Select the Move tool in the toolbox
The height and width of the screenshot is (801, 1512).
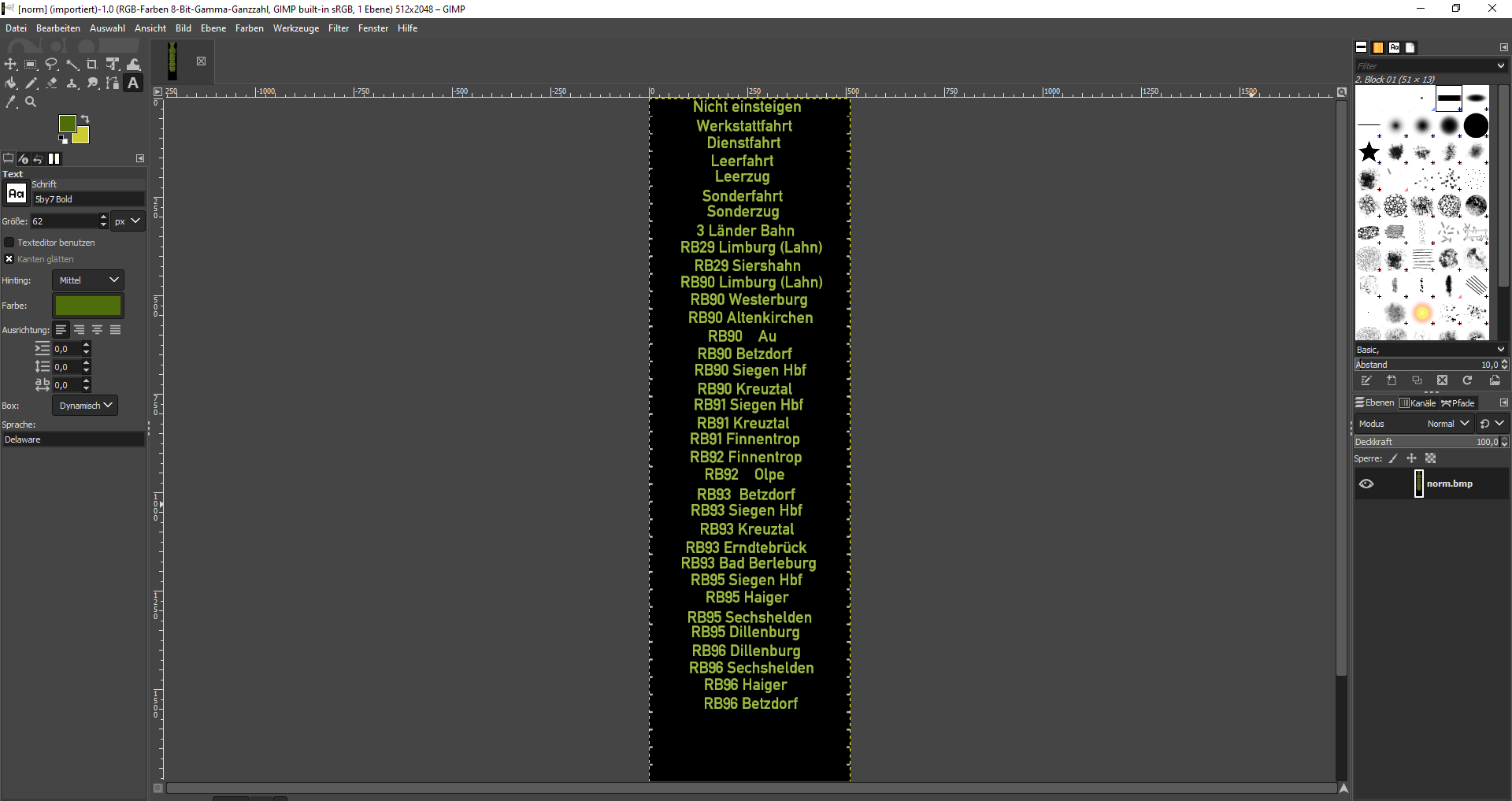click(x=11, y=65)
